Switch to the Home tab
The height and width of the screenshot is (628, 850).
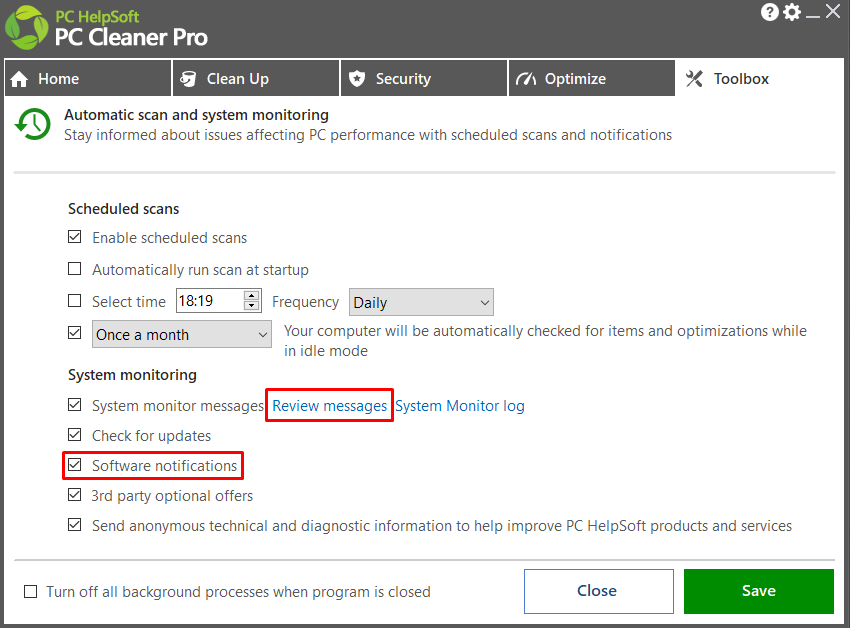[x=88, y=79]
